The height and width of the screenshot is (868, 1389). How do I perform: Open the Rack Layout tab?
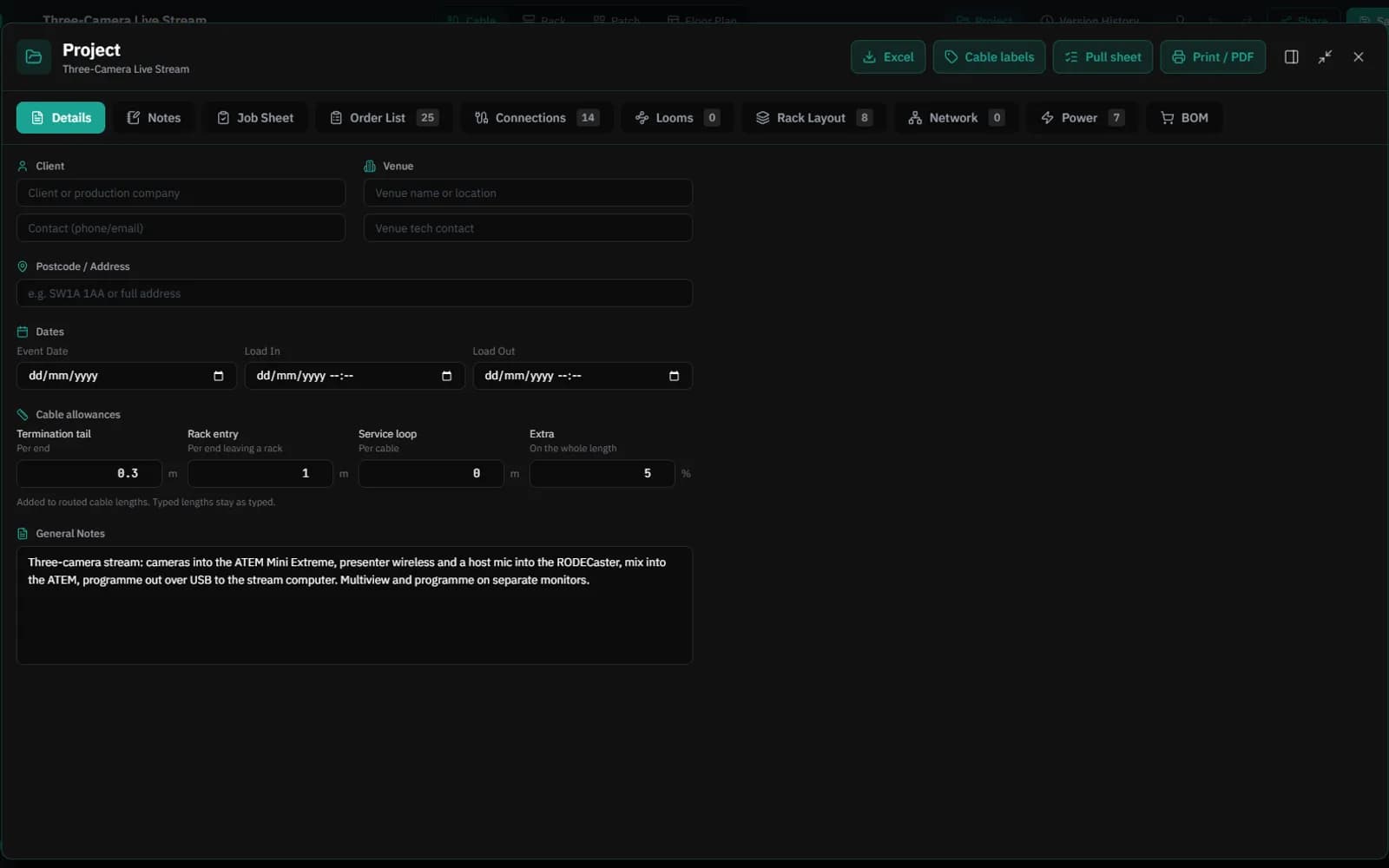coord(813,118)
